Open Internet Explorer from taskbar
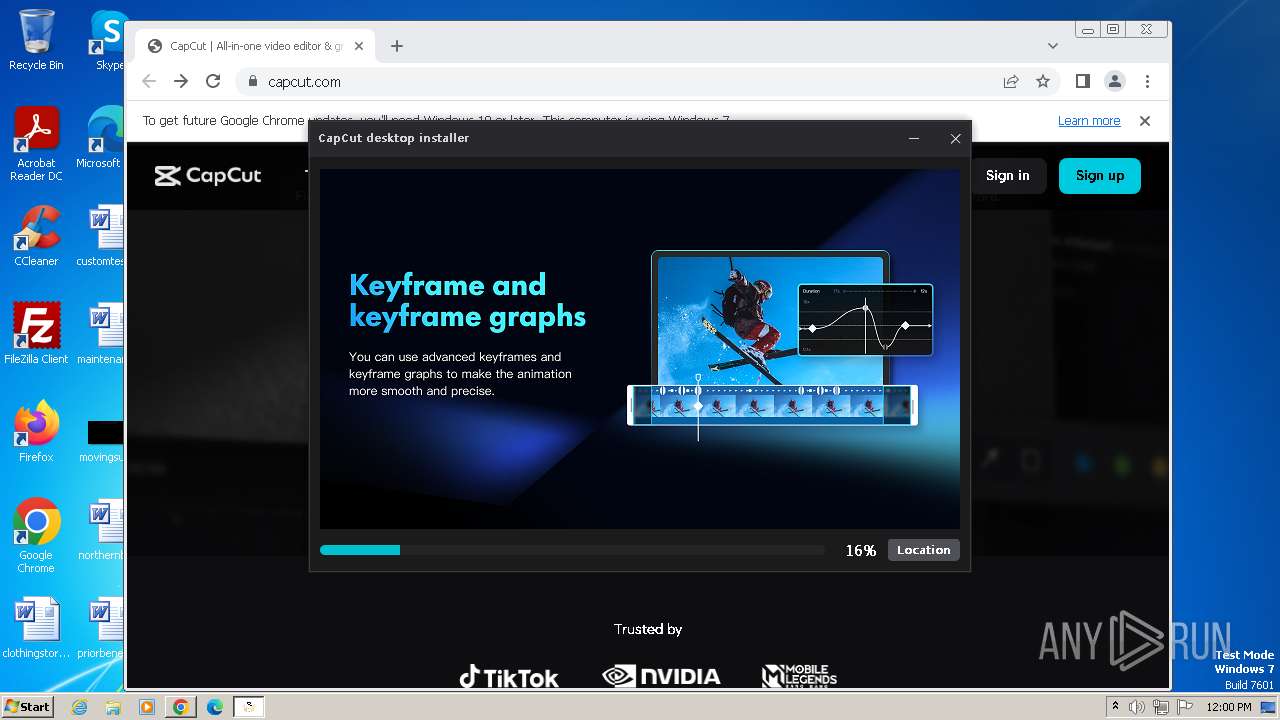Image resolution: width=1280 pixels, height=720 pixels. click(x=80, y=707)
